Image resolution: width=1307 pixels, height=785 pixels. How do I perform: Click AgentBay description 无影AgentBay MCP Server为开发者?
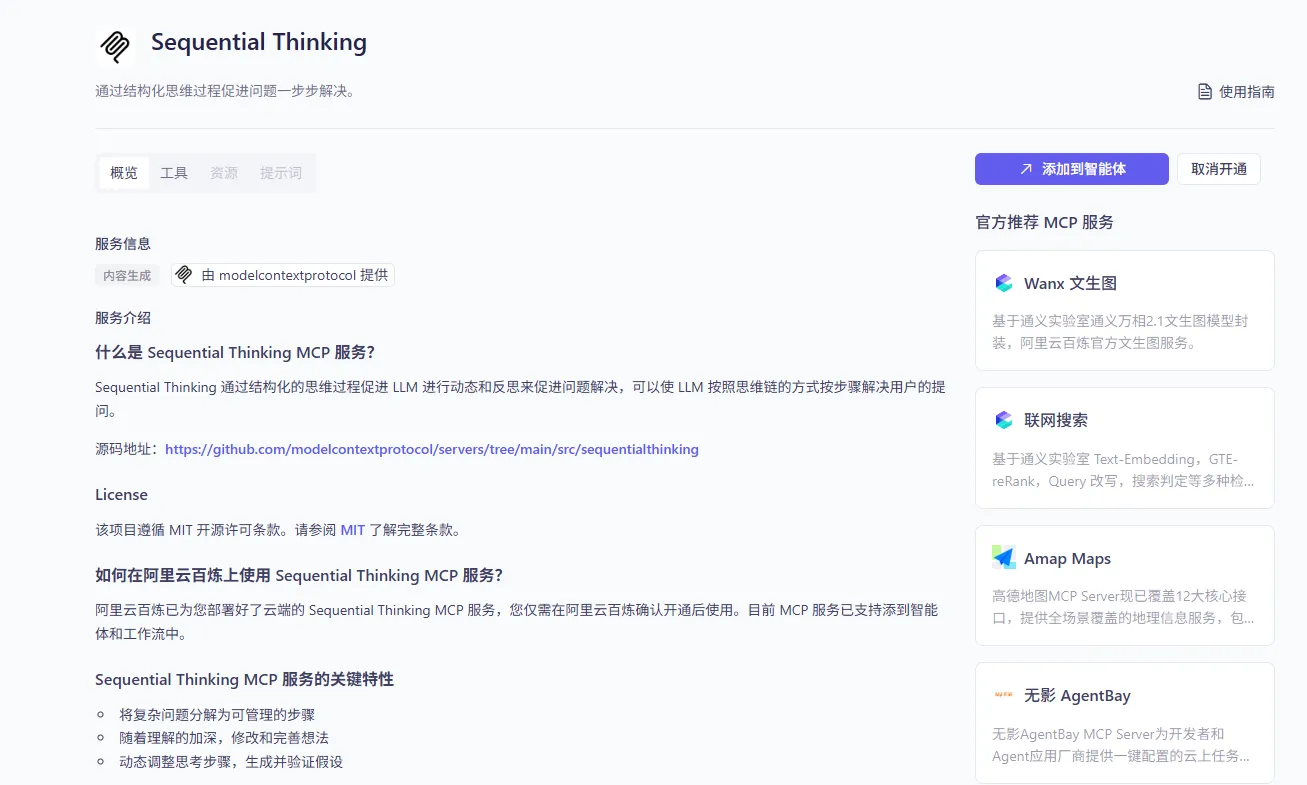coord(1121,745)
